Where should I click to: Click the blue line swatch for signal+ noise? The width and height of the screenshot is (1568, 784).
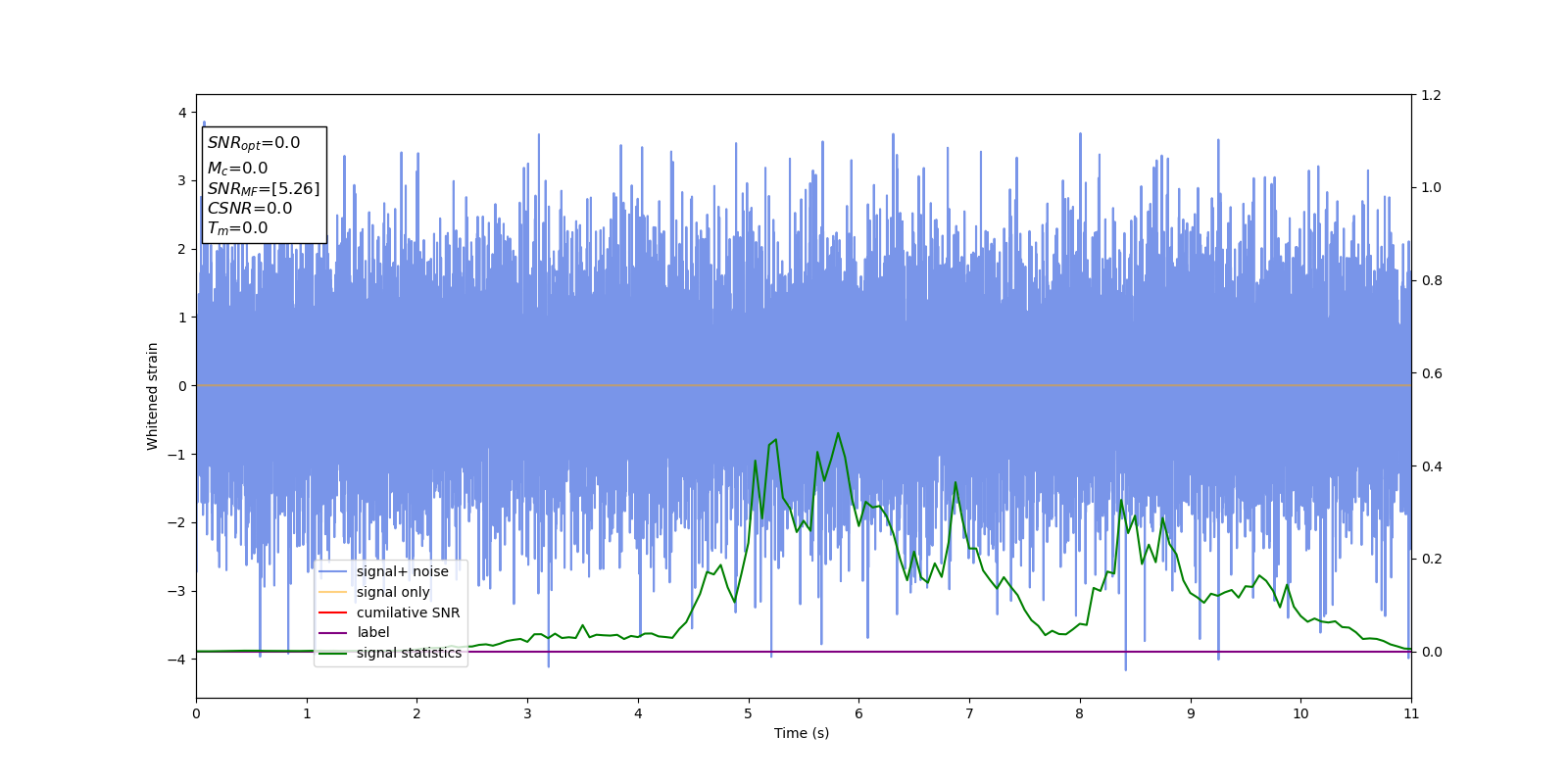(333, 572)
